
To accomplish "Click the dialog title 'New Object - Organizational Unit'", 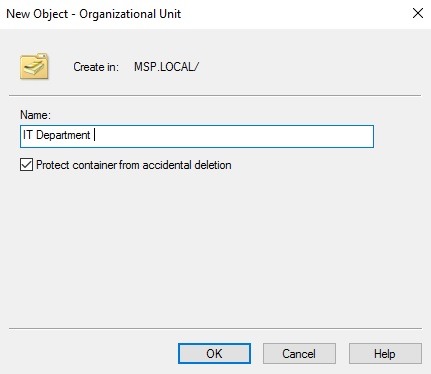I will point(94,14).
